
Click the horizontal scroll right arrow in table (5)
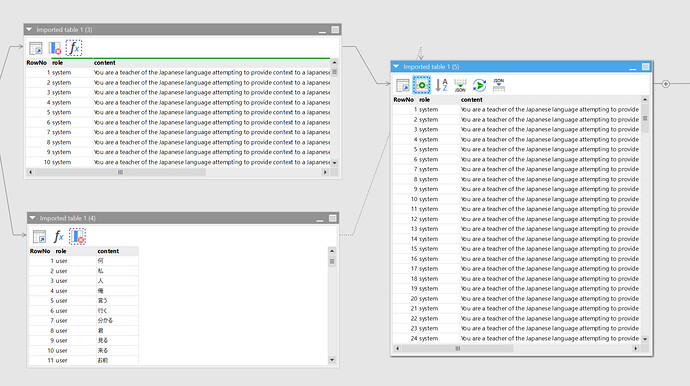coord(635,348)
